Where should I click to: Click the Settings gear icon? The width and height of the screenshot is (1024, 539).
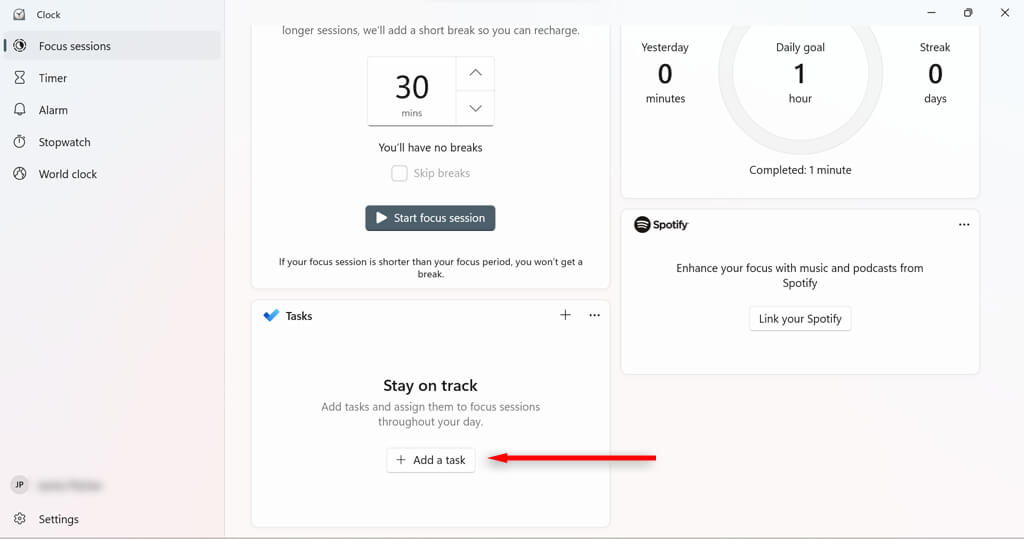[x=20, y=519]
